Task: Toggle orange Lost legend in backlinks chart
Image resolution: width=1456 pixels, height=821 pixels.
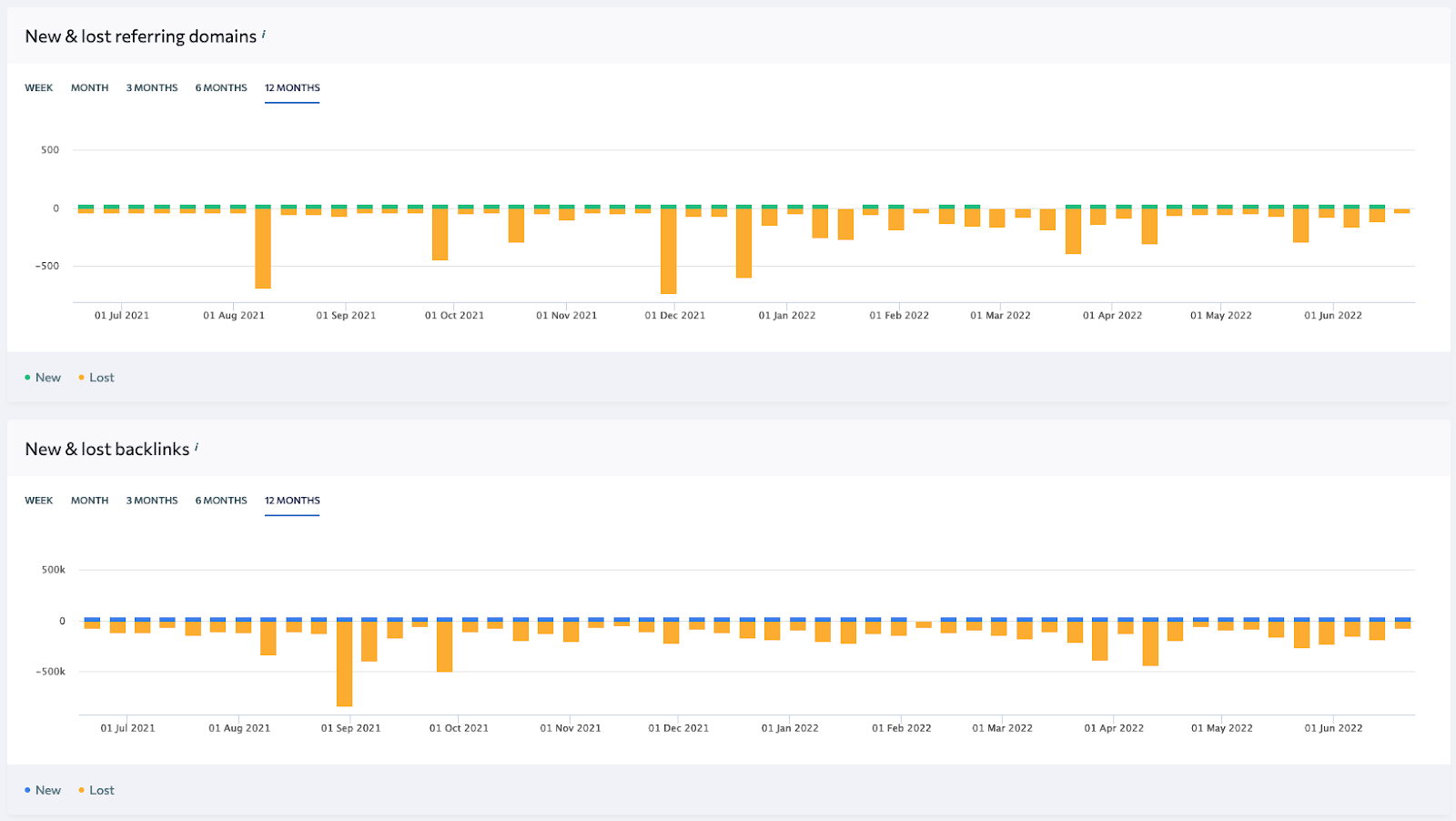Action: point(96,790)
